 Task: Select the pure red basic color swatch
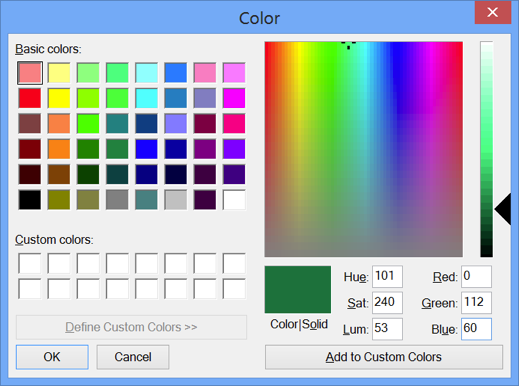(30, 98)
